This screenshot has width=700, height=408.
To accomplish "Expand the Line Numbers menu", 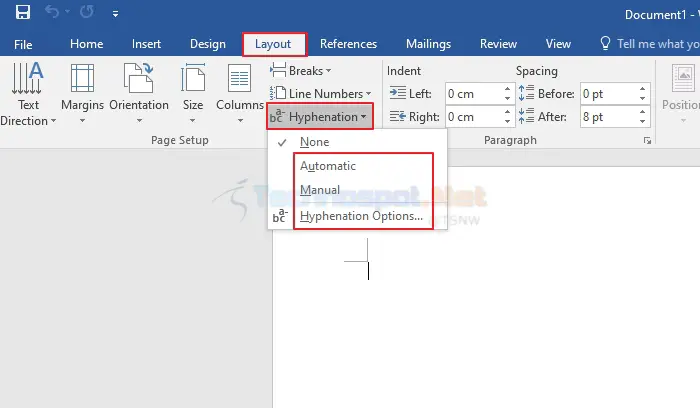I will 321,94.
